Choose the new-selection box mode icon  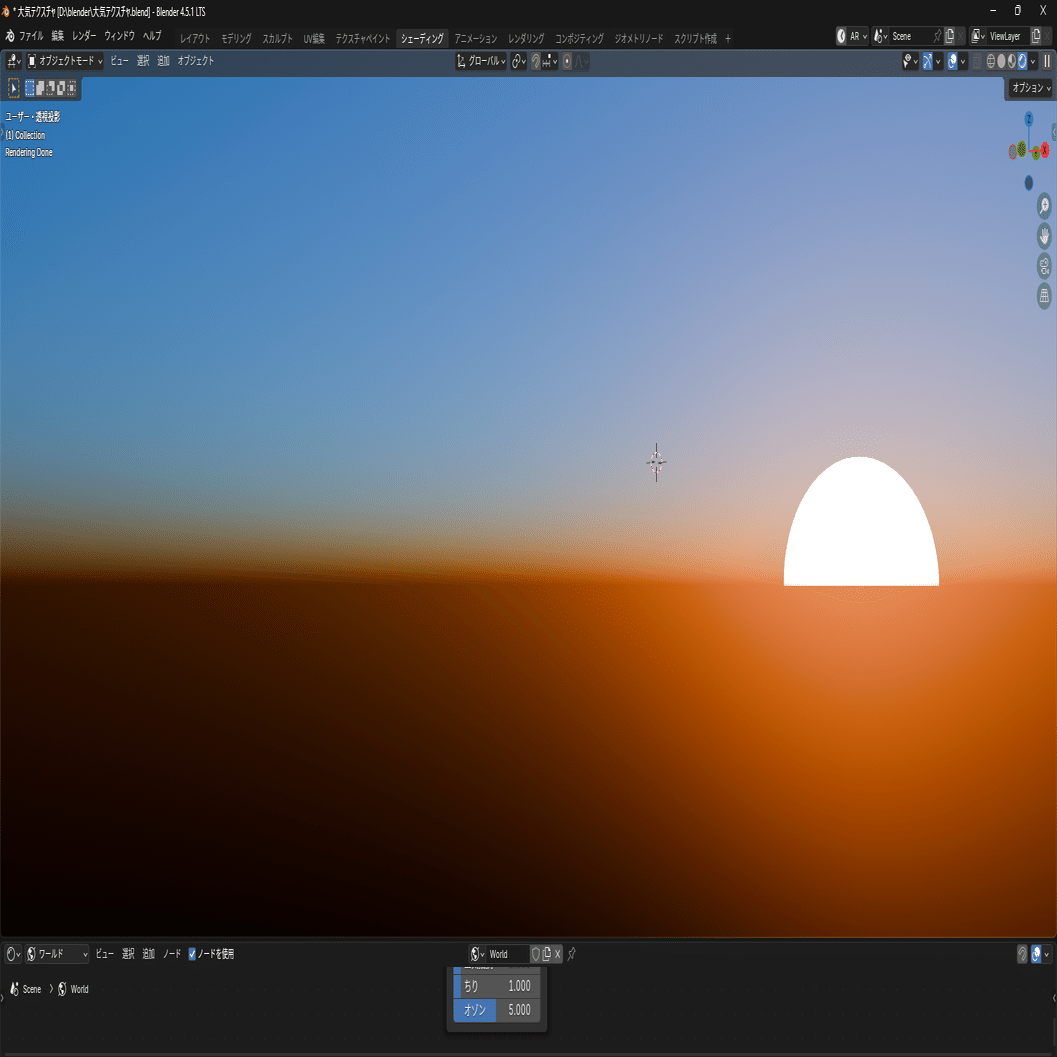30,88
